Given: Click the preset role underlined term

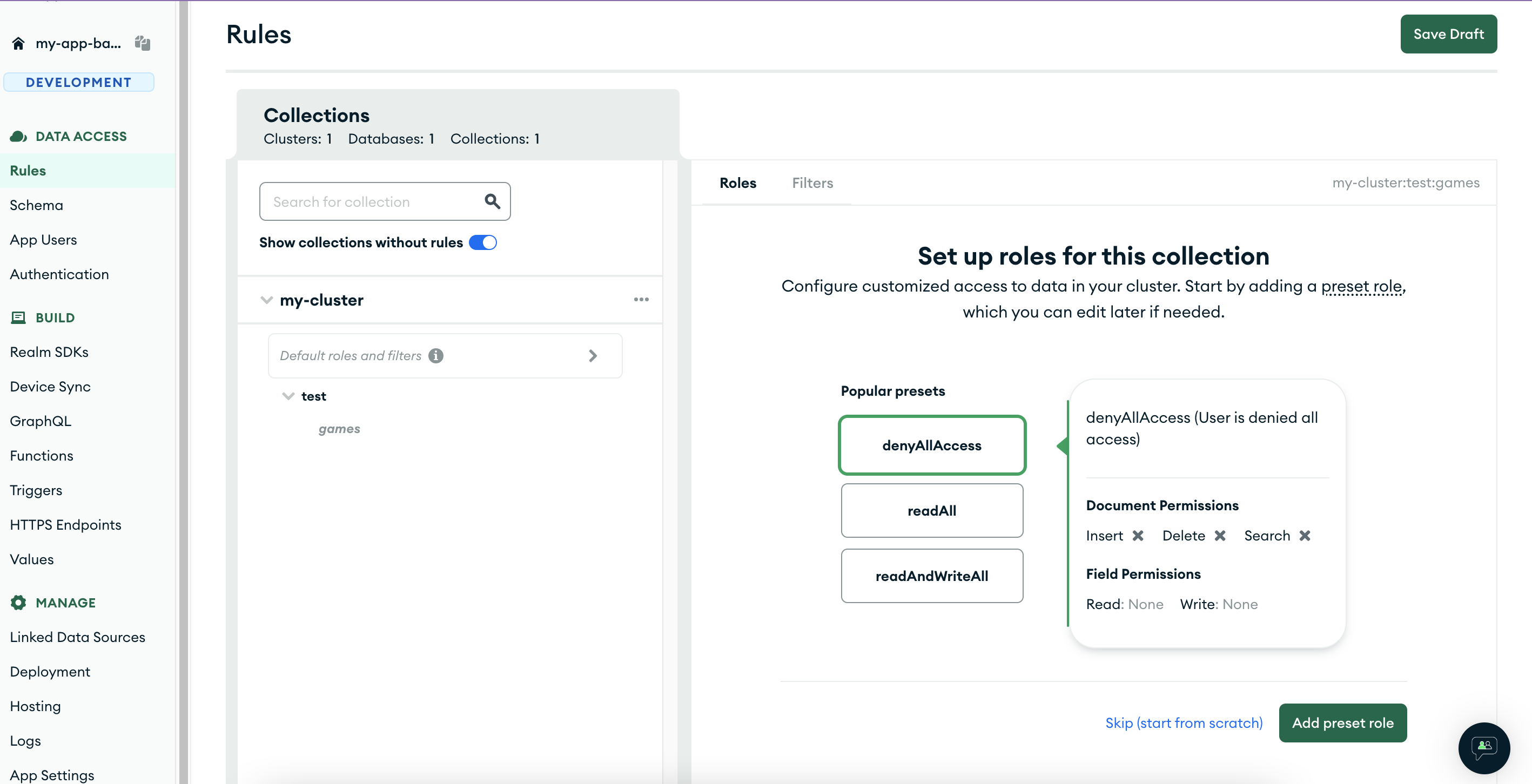Looking at the screenshot, I should click(1361, 287).
